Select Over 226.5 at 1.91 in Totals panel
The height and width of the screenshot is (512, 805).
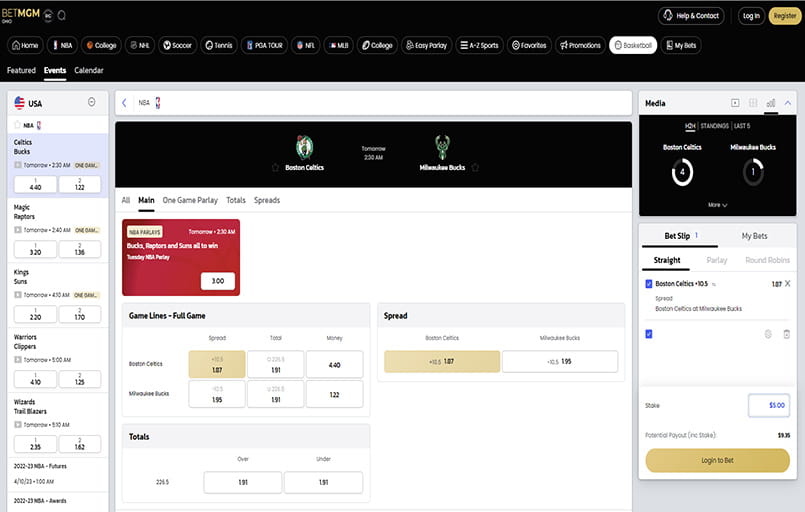click(243, 482)
